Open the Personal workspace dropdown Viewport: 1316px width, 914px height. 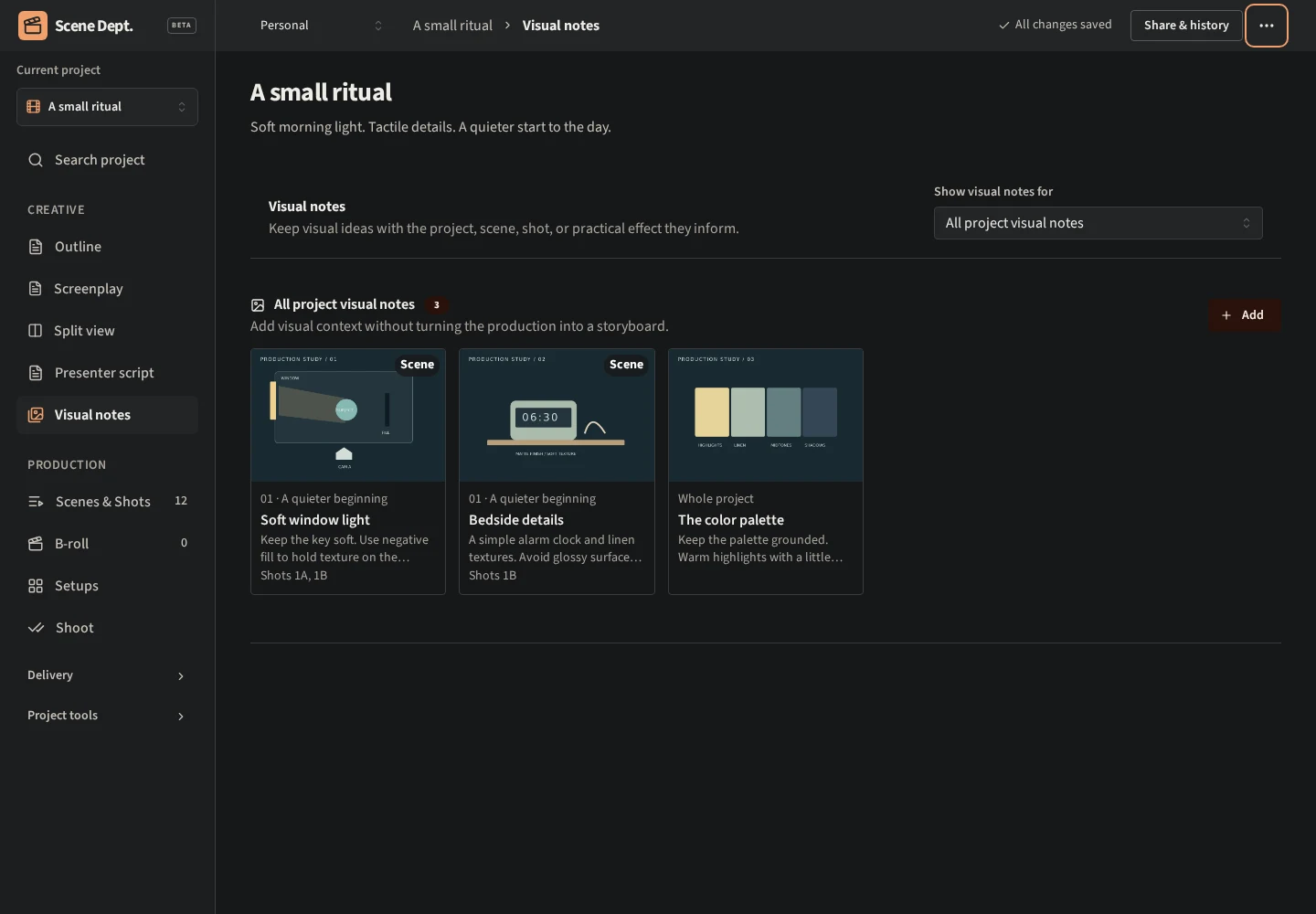pos(321,26)
